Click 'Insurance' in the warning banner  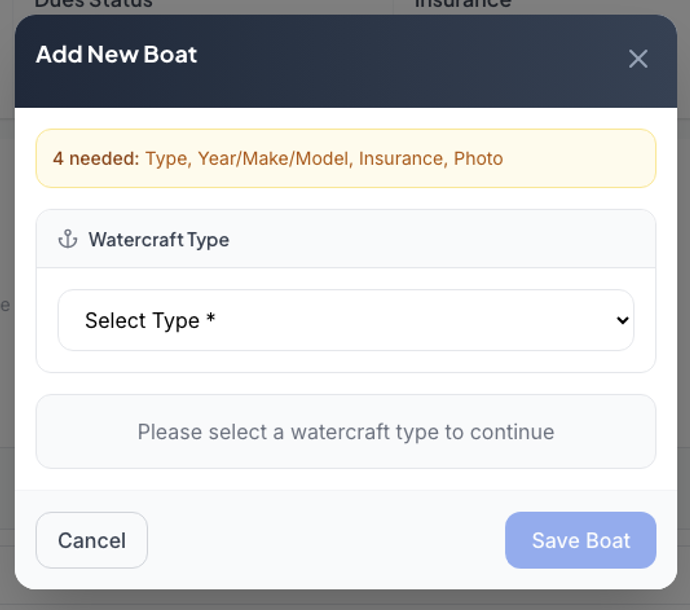(x=400, y=158)
